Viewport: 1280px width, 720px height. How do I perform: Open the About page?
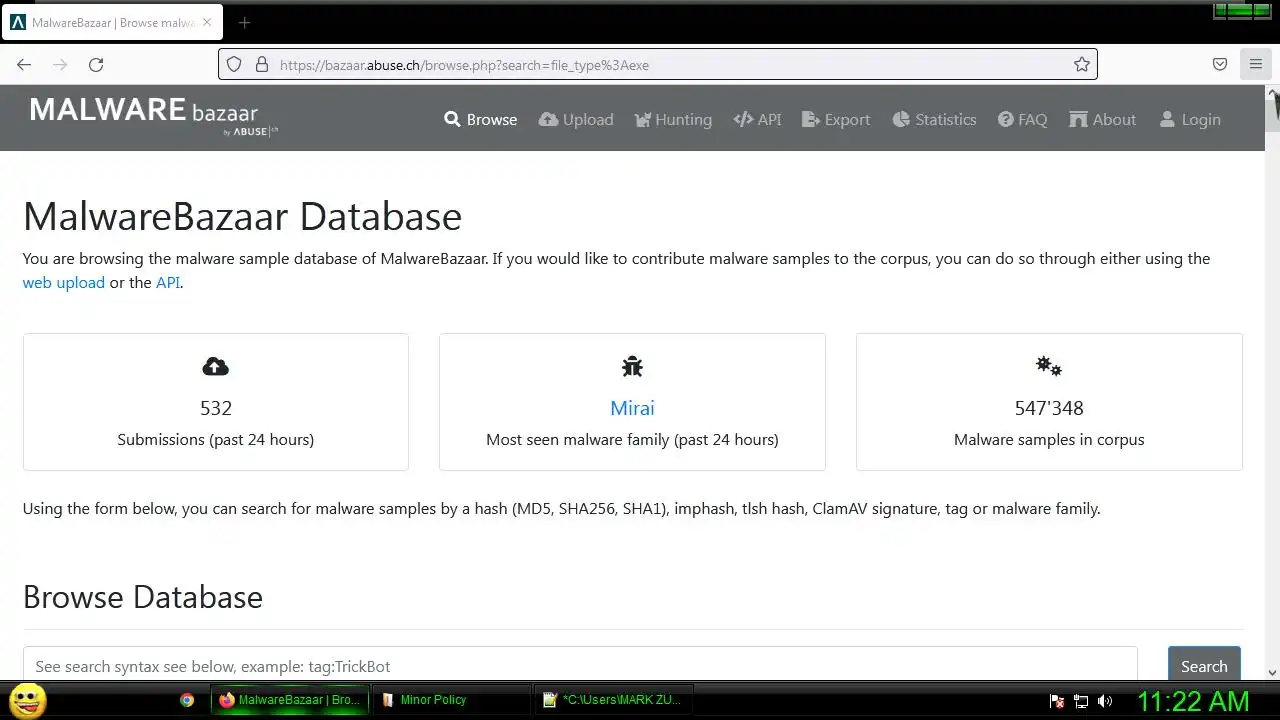(x=1103, y=119)
